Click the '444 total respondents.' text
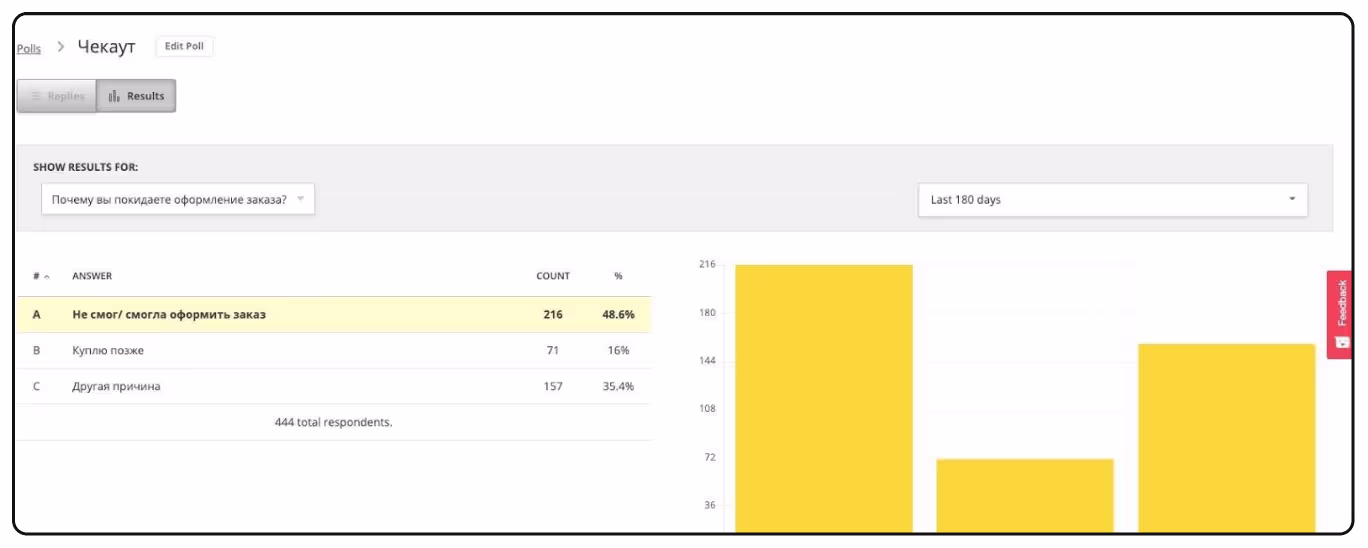Image resolution: width=1368 pixels, height=548 pixels. (333, 422)
